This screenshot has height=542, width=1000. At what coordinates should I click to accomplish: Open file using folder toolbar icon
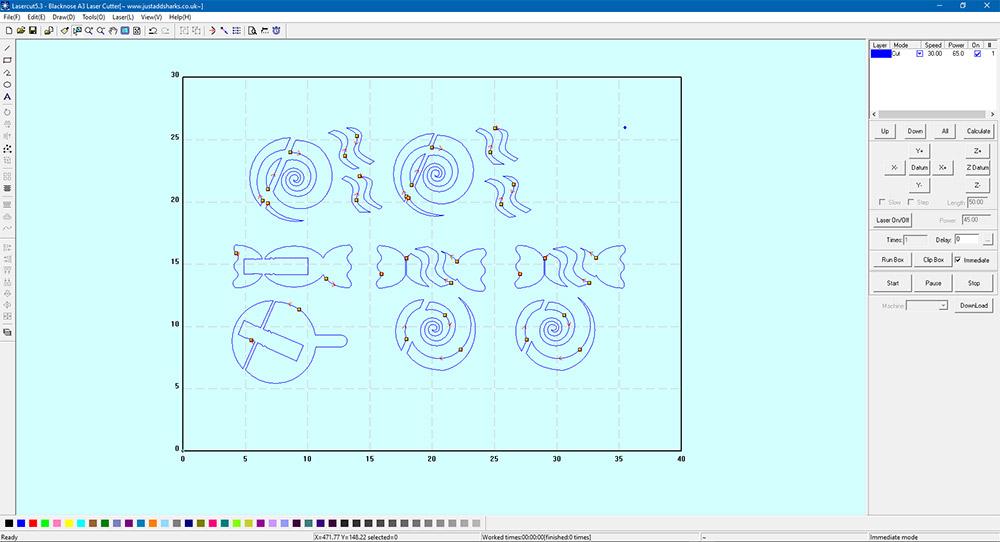tap(21, 31)
